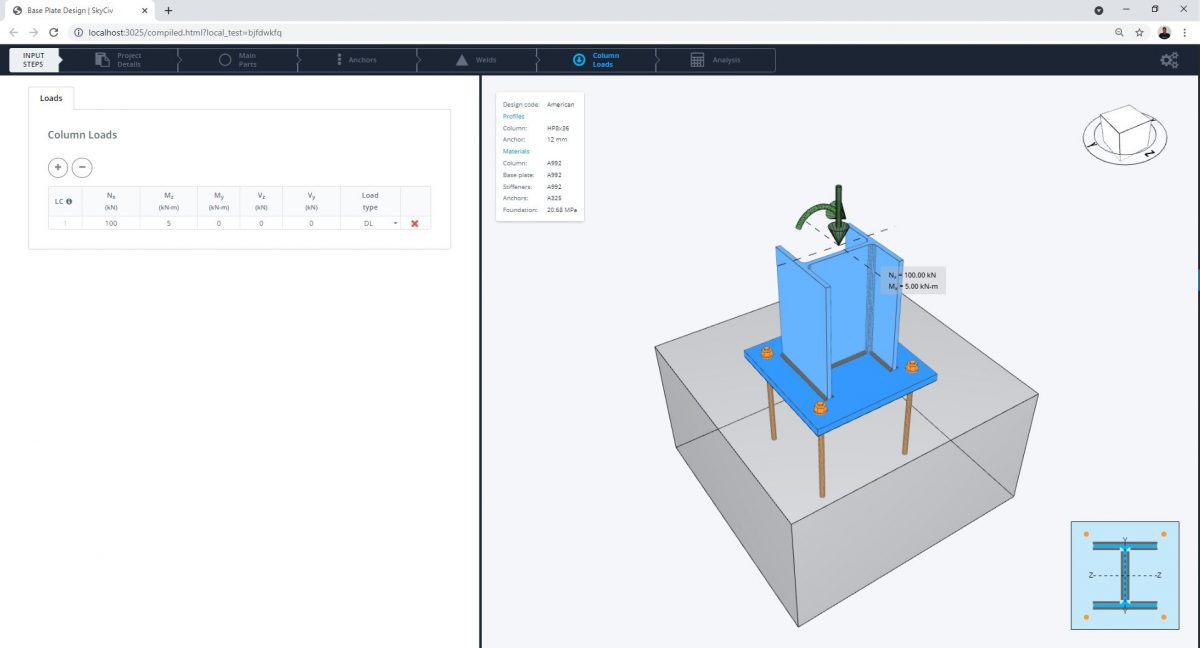The image size is (1200, 648).
Task: Add a load case with the plus icon
Action: 57,167
